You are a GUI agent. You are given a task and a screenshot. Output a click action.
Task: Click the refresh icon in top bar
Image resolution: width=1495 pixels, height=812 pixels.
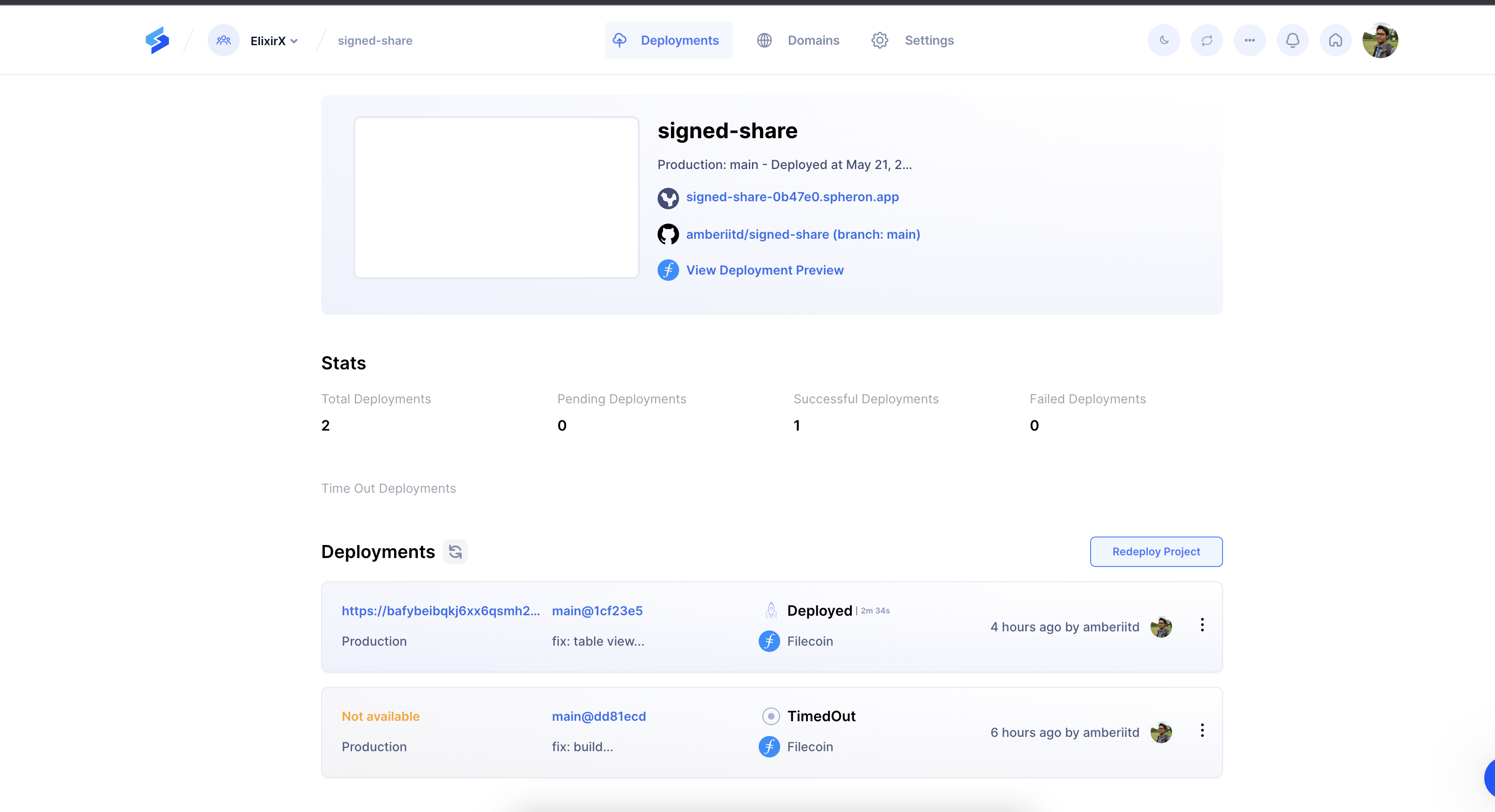[x=1206, y=40]
